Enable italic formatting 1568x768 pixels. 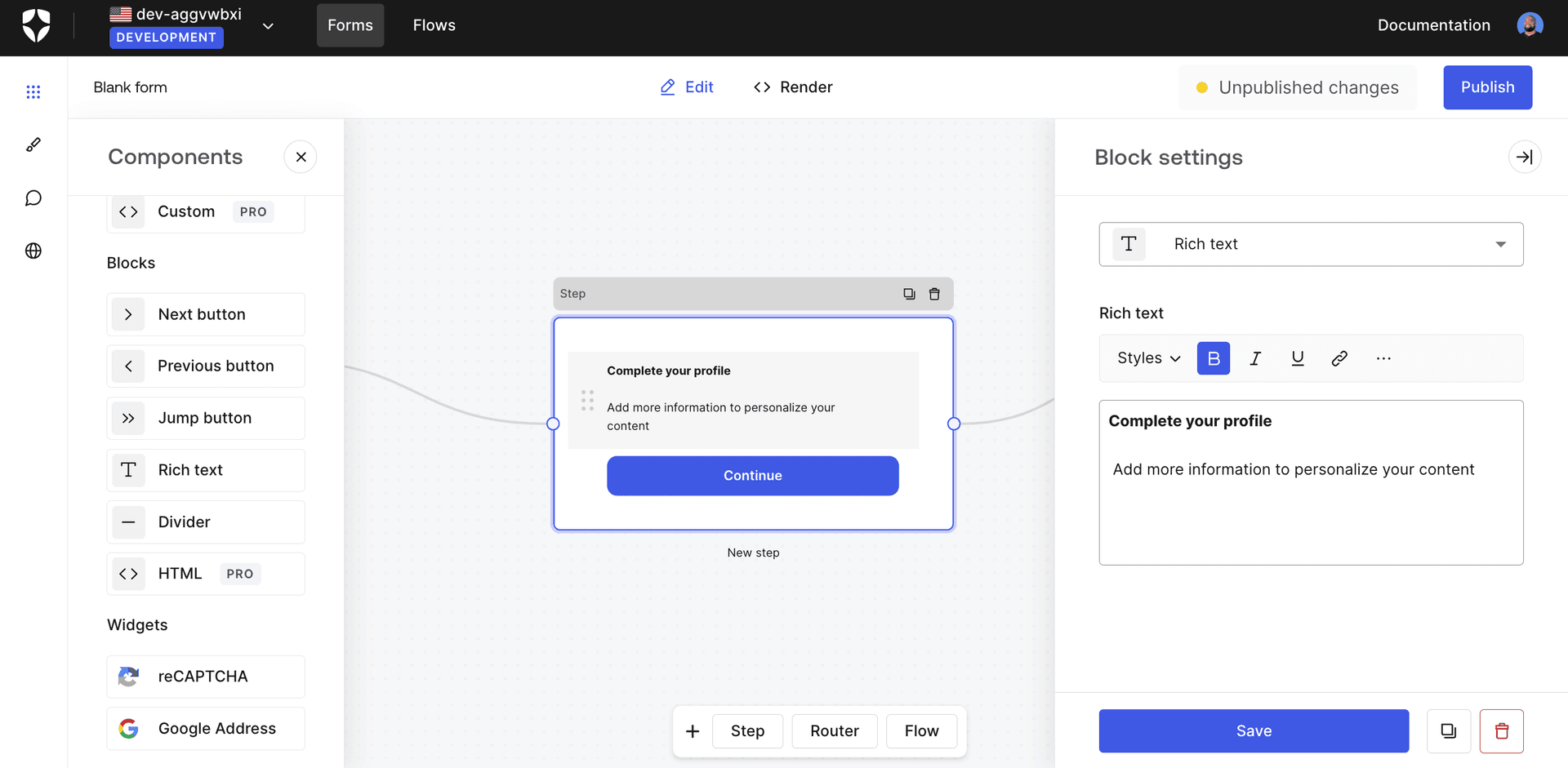1255,358
